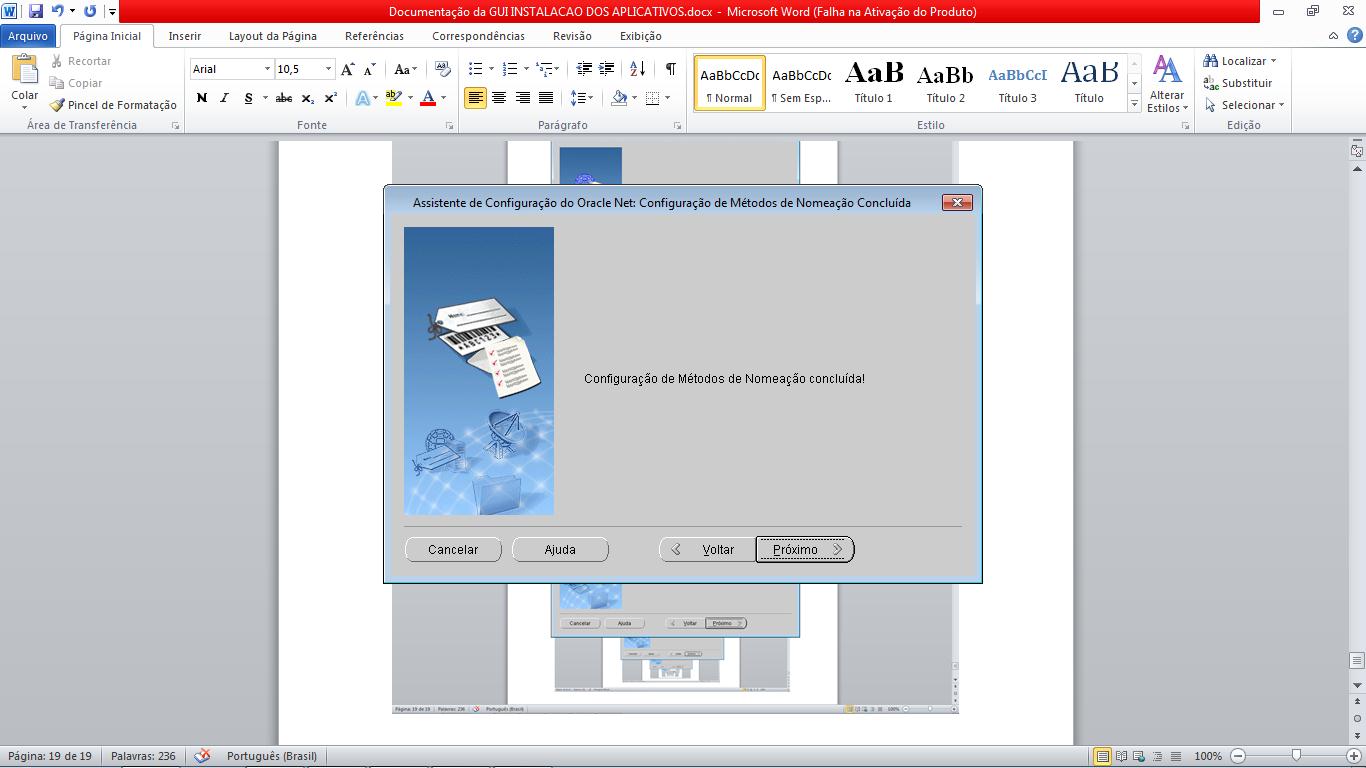The image size is (1366, 768).
Task: Adjust the zoom slider in status bar
Action: [x=1295, y=756]
